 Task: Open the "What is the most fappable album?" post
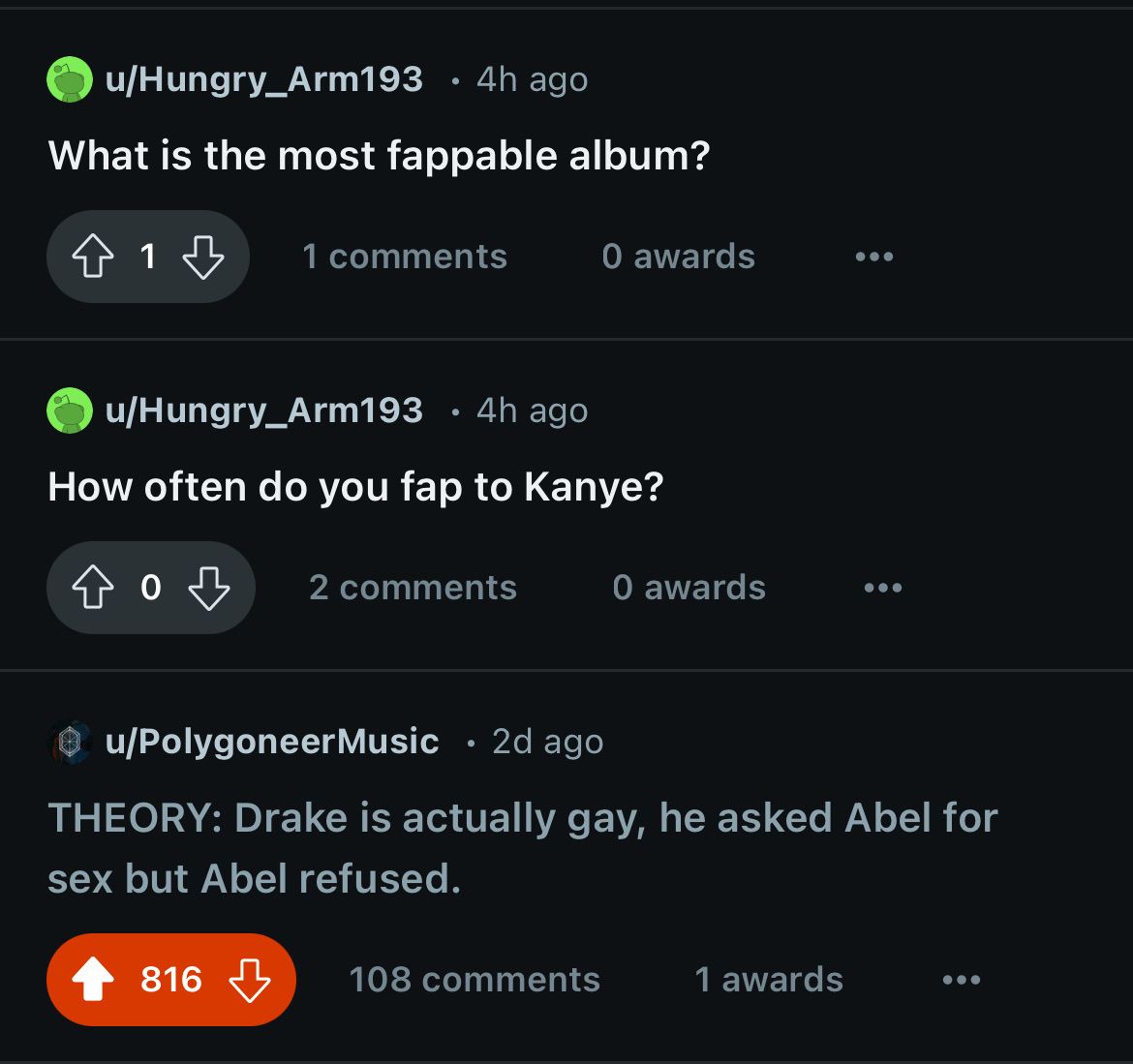(379, 156)
